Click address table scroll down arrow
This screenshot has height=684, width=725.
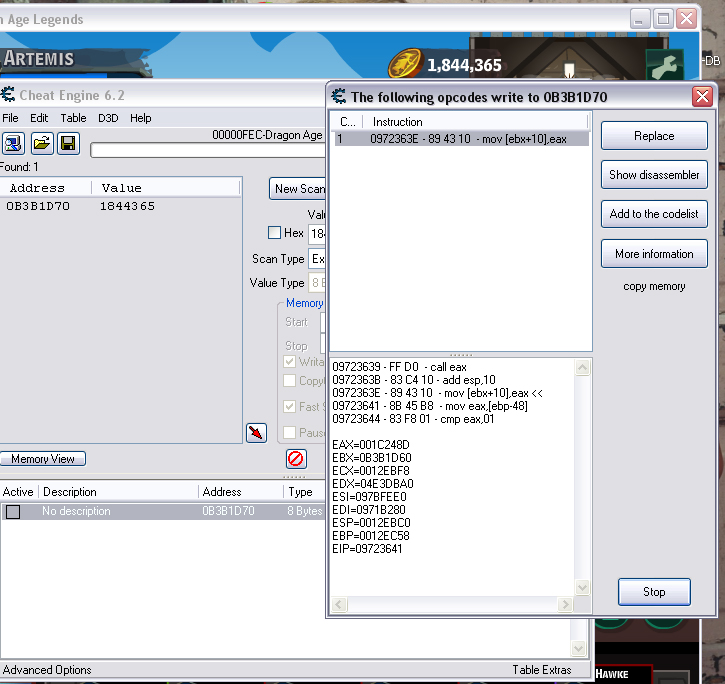[x=578, y=648]
